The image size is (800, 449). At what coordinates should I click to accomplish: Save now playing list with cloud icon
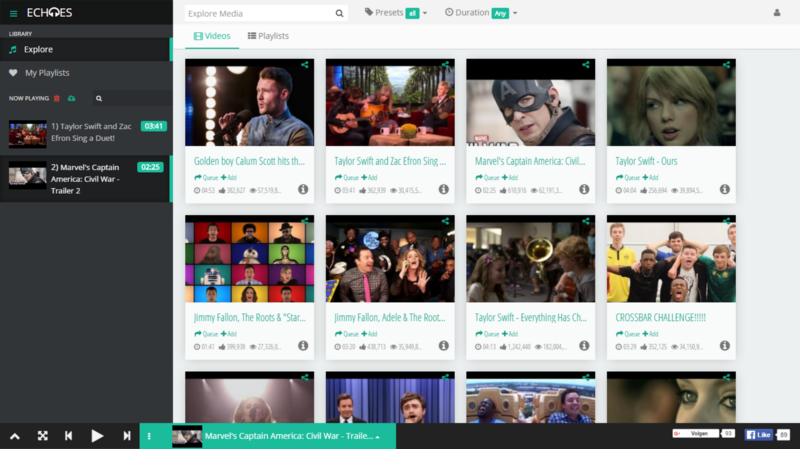[71, 98]
